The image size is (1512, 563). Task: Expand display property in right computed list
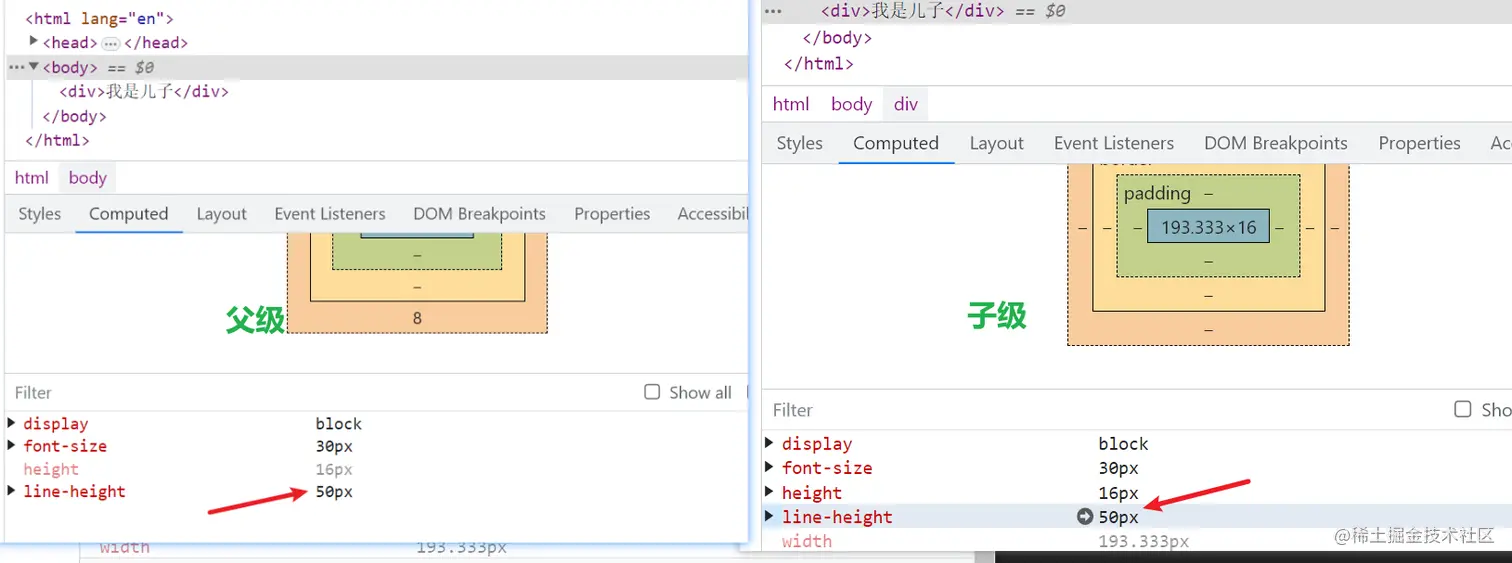tap(769, 443)
